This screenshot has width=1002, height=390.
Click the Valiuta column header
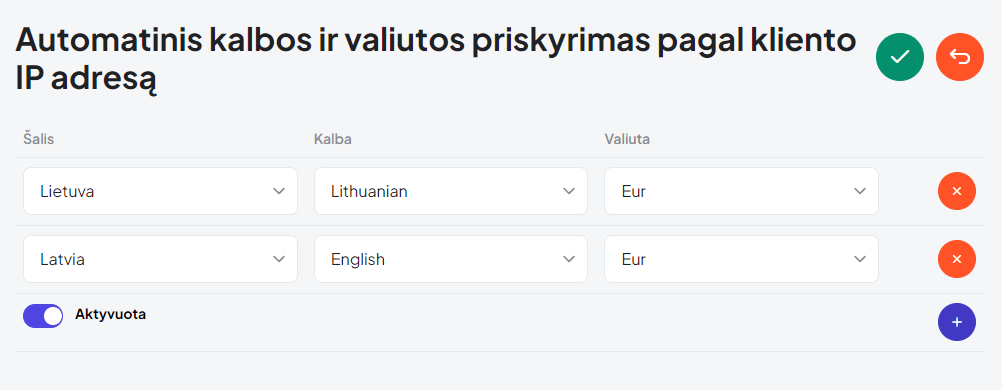pyautogui.click(x=627, y=139)
